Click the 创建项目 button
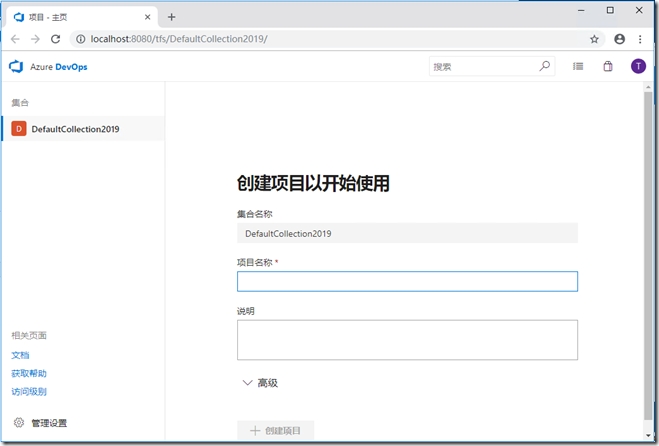This screenshot has height=446, width=659. 275,431
